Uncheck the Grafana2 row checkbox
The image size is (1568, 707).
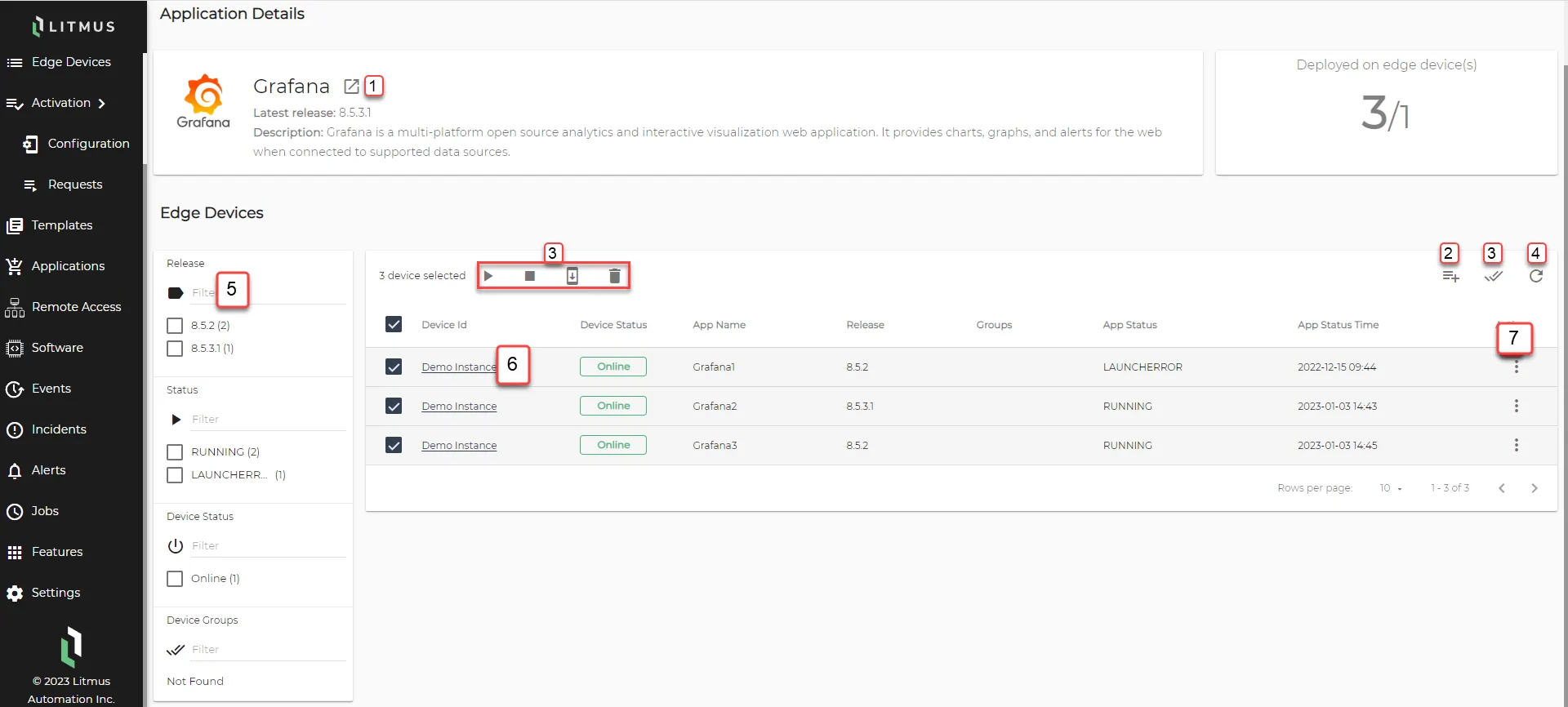[x=394, y=406]
